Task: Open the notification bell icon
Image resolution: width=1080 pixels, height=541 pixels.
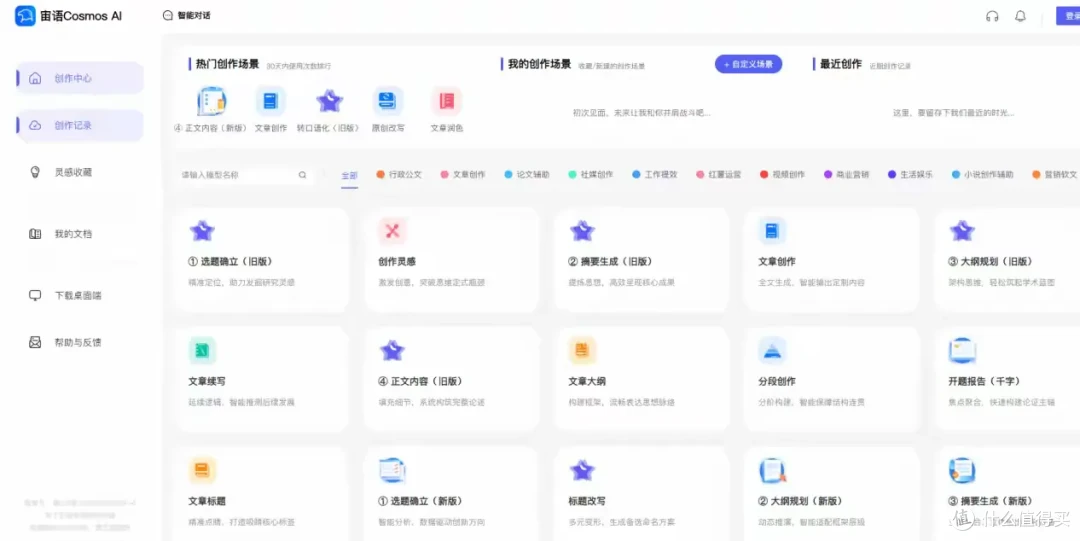Action: tap(1020, 17)
